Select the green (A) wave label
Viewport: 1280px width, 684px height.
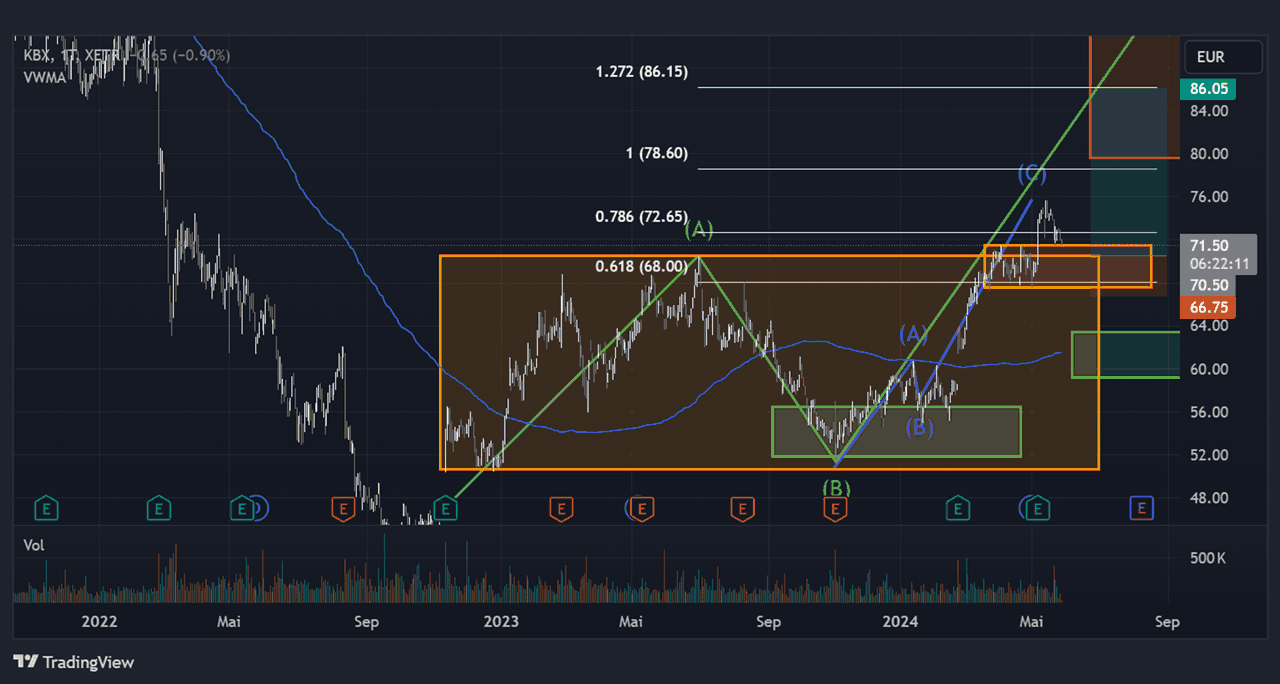pos(699,231)
